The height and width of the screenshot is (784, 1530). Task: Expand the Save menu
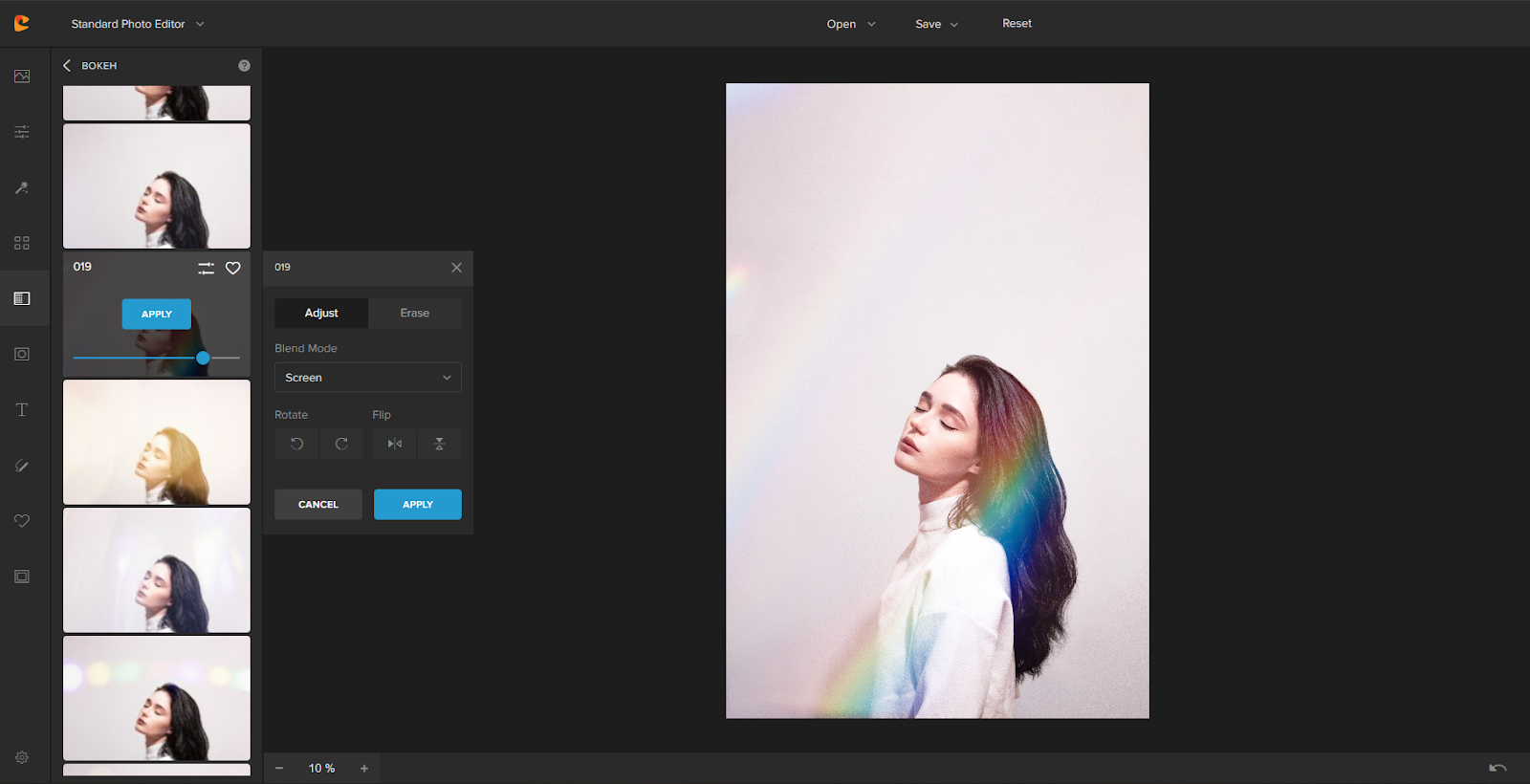tap(936, 24)
